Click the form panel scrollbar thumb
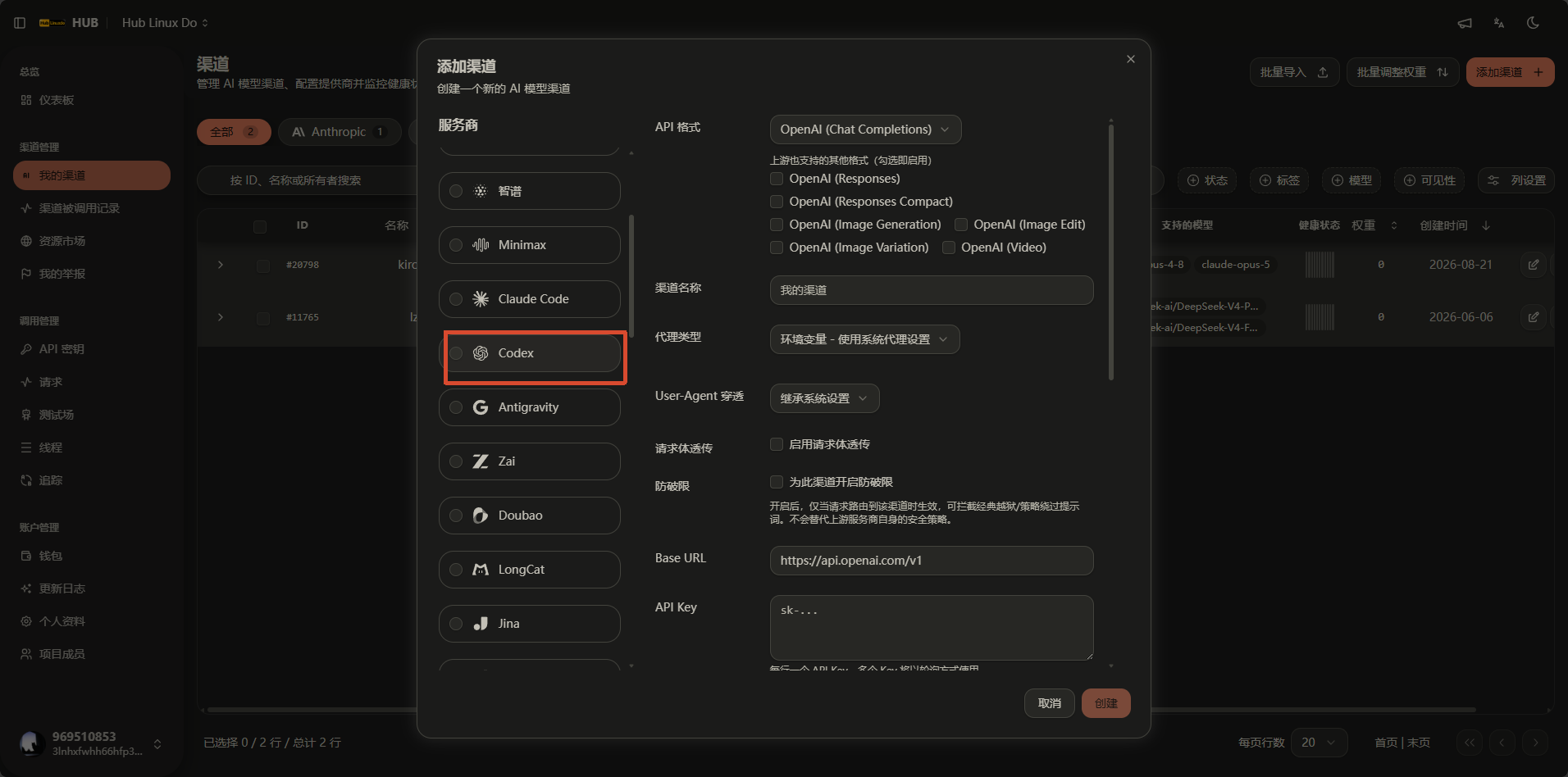The height and width of the screenshot is (777, 1568). pos(1111,251)
